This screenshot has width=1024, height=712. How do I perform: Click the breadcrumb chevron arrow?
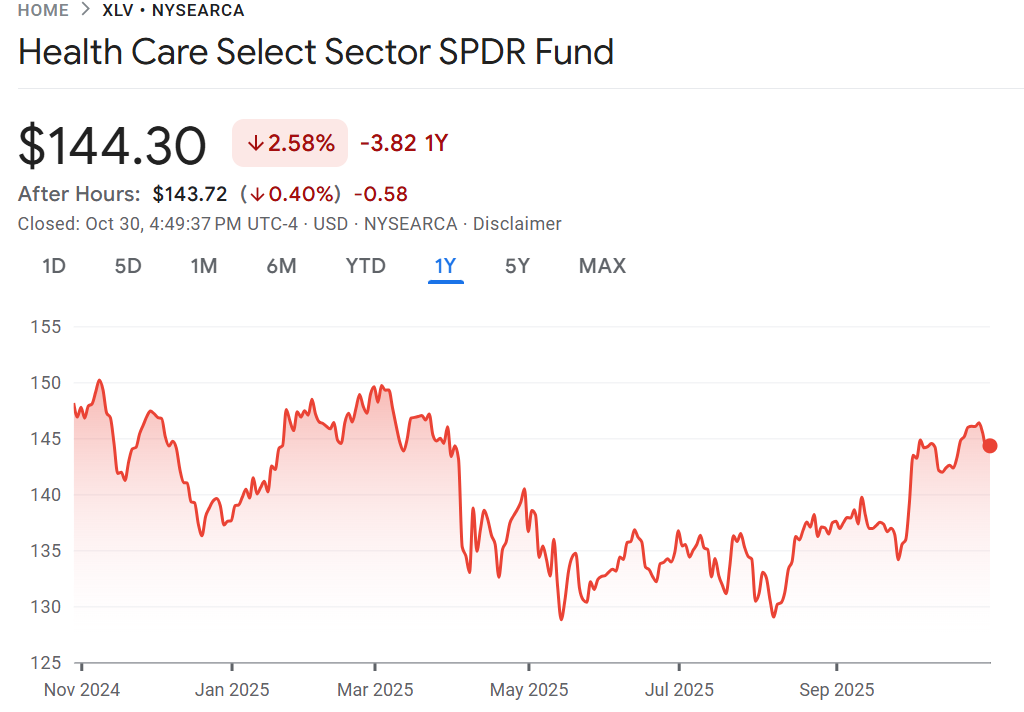[x=86, y=10]
